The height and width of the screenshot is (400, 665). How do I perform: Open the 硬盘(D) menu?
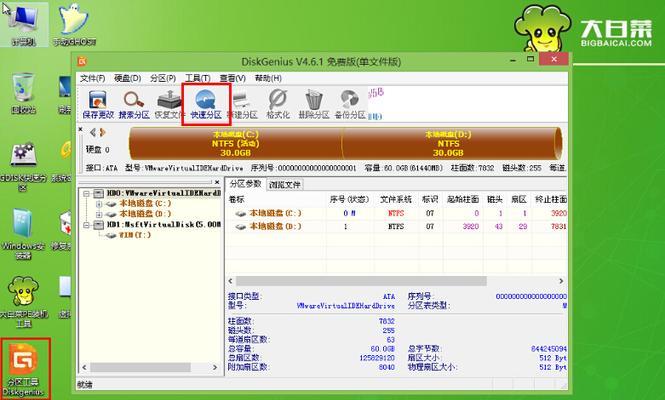(x=128, y=78)
